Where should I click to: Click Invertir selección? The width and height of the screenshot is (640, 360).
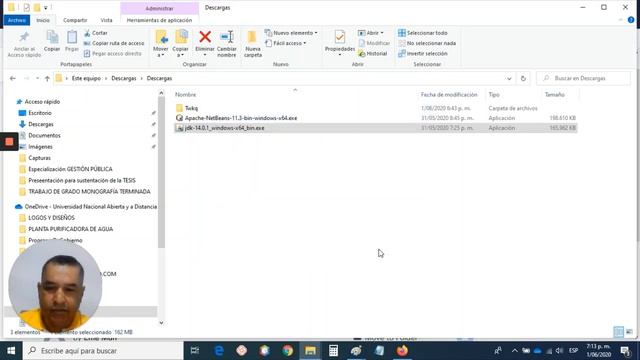tap(422, 53)
